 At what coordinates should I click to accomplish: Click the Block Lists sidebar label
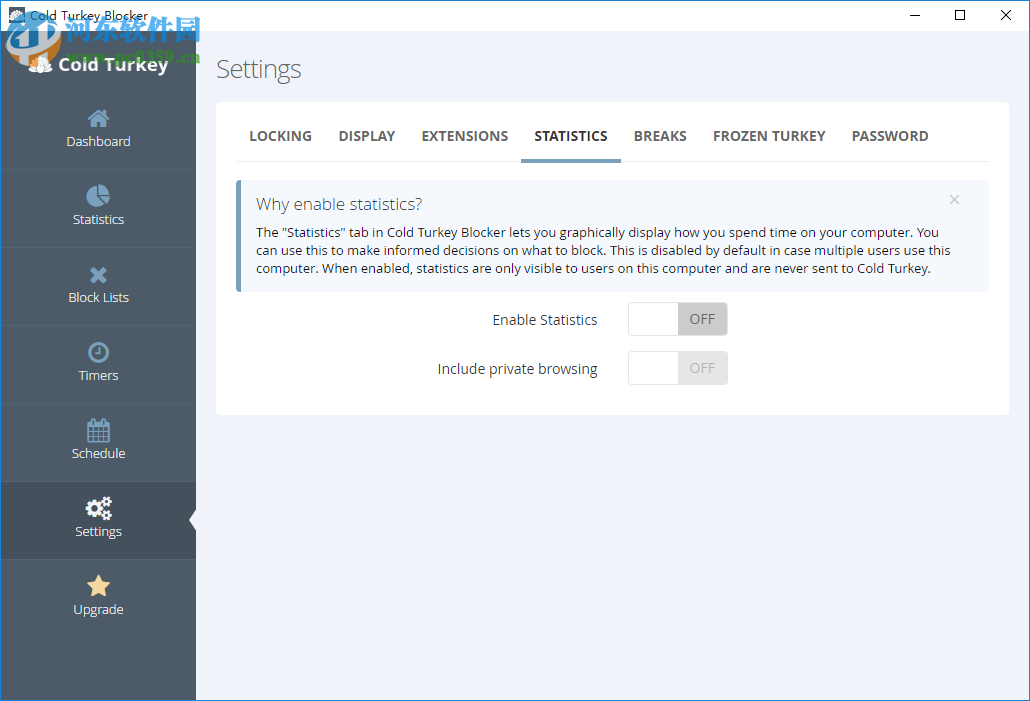[98, 298]
